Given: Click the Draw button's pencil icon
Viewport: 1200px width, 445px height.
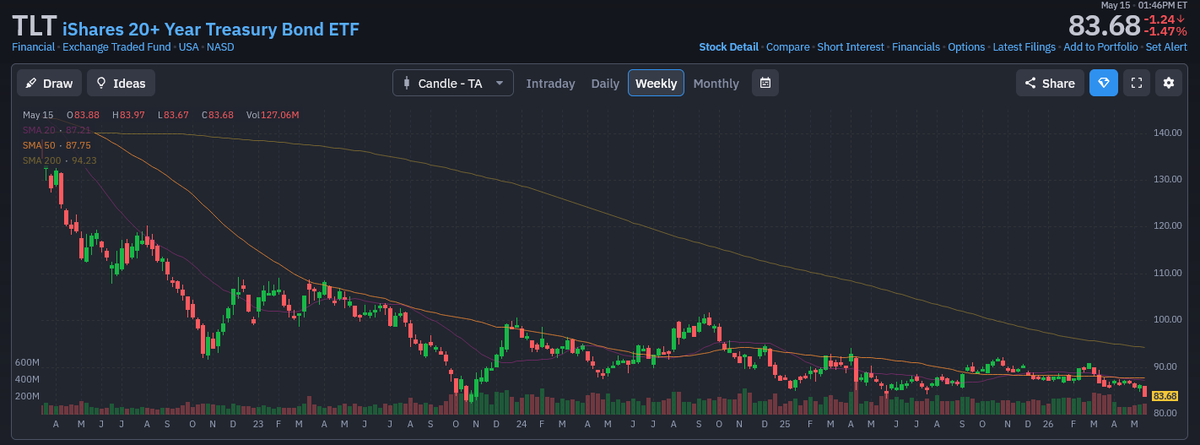Looking at the screenshot, I should point(31,84).
